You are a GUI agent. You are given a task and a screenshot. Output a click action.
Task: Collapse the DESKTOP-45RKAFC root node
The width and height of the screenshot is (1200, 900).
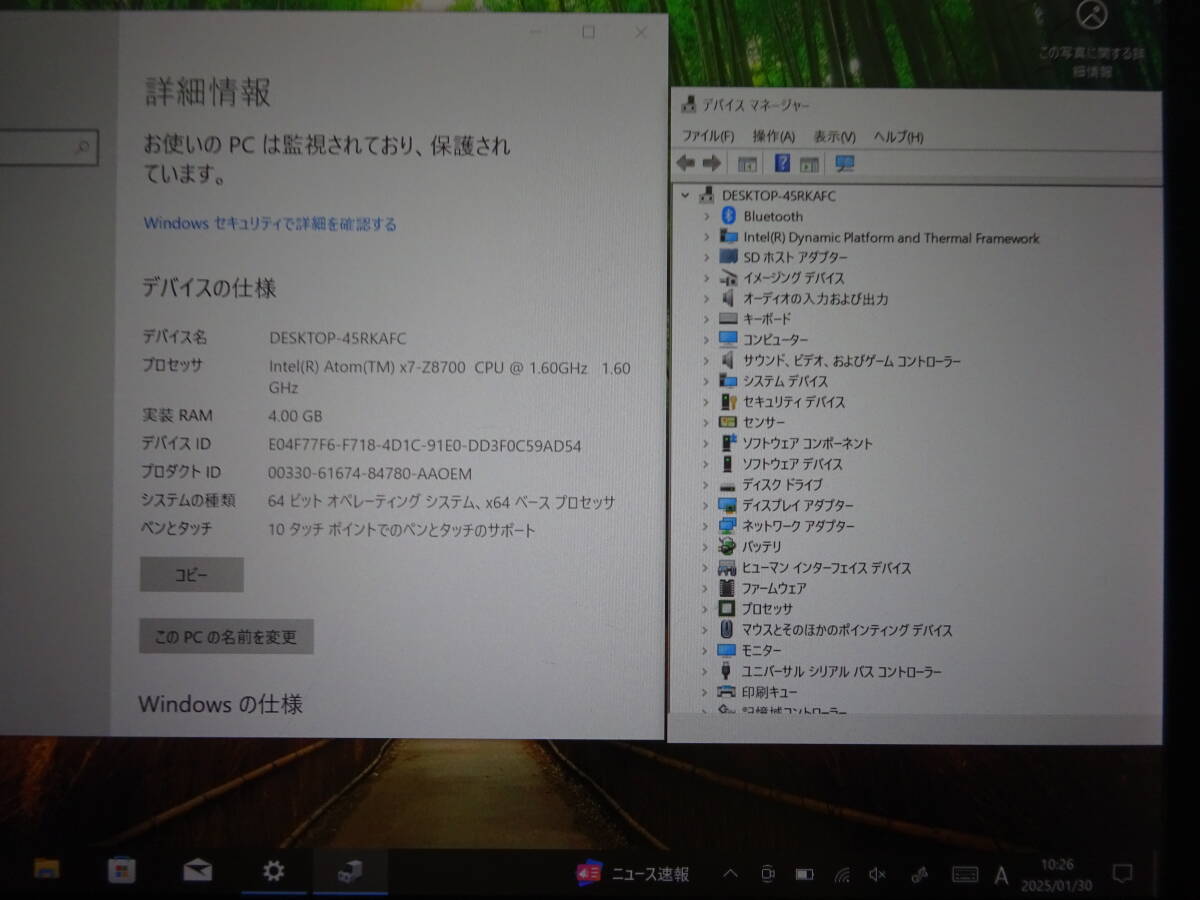tap(686, 196)
